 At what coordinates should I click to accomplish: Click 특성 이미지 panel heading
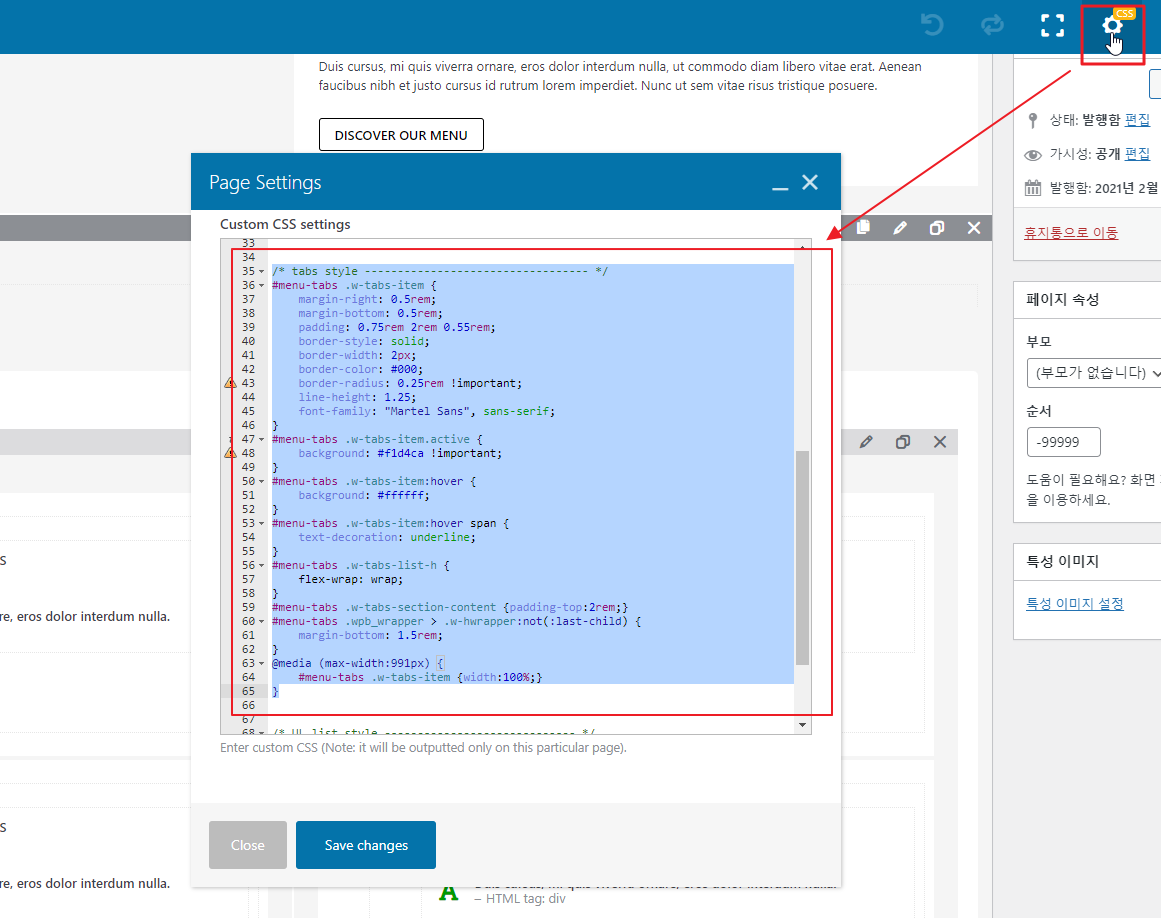1063,561
